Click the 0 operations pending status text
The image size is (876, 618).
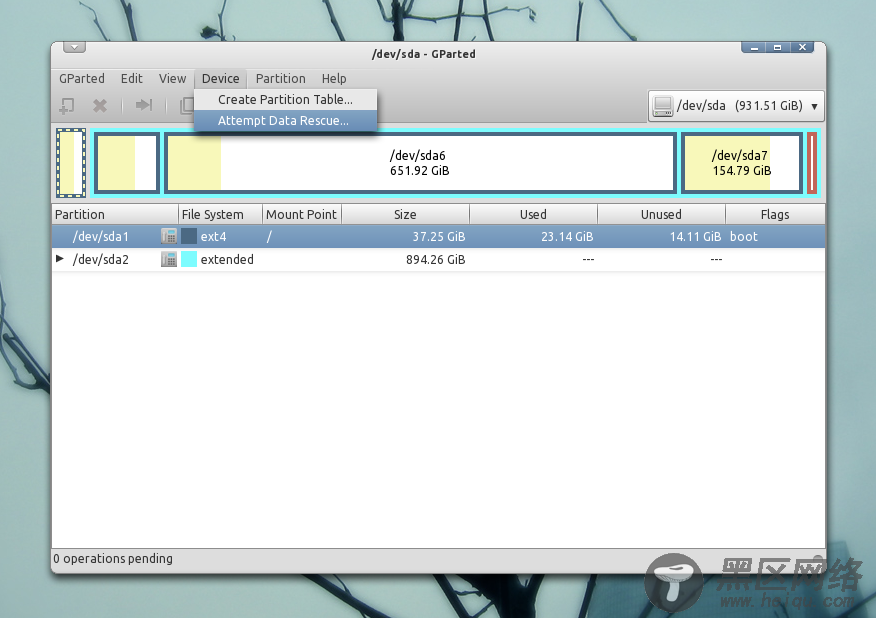click(x=113, y=559)
